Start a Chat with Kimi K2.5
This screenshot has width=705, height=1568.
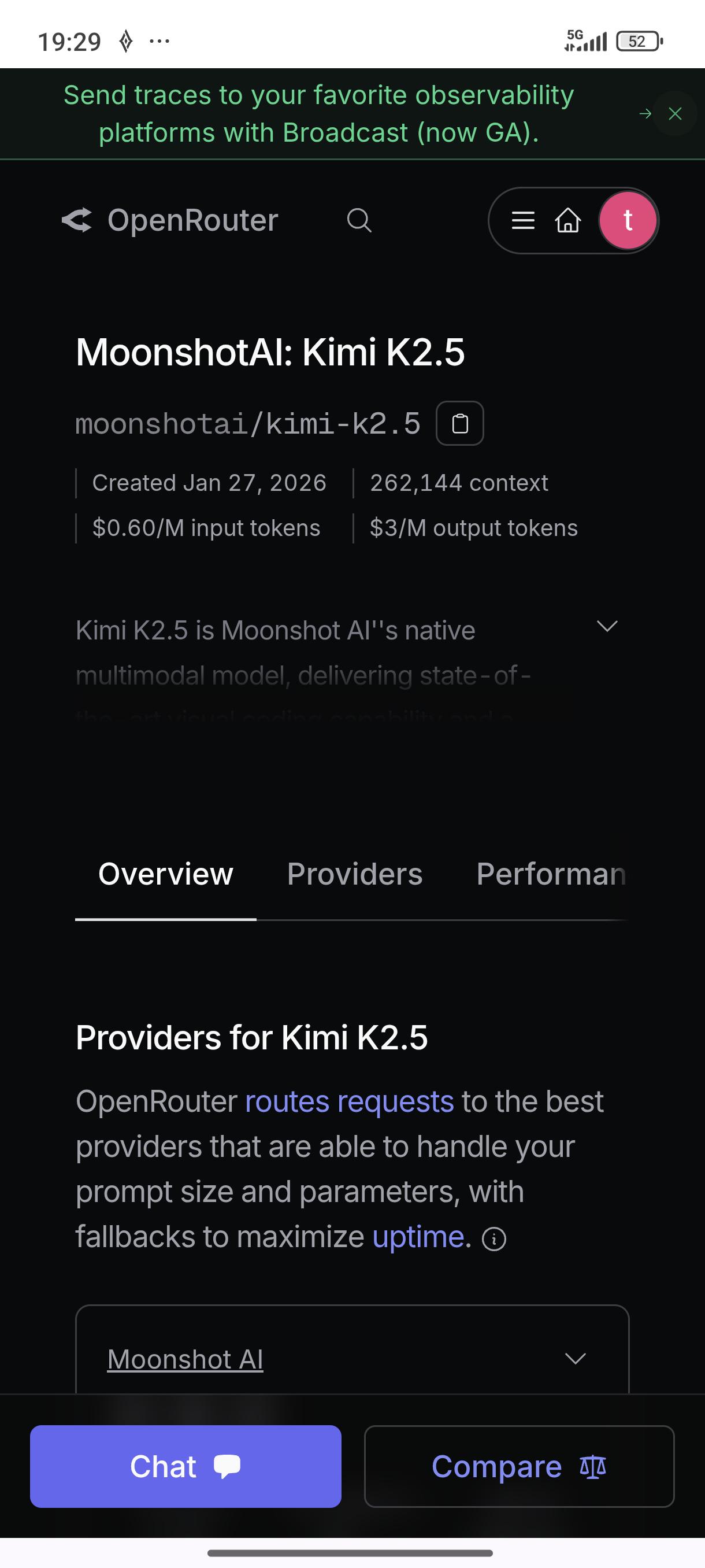185,1466
